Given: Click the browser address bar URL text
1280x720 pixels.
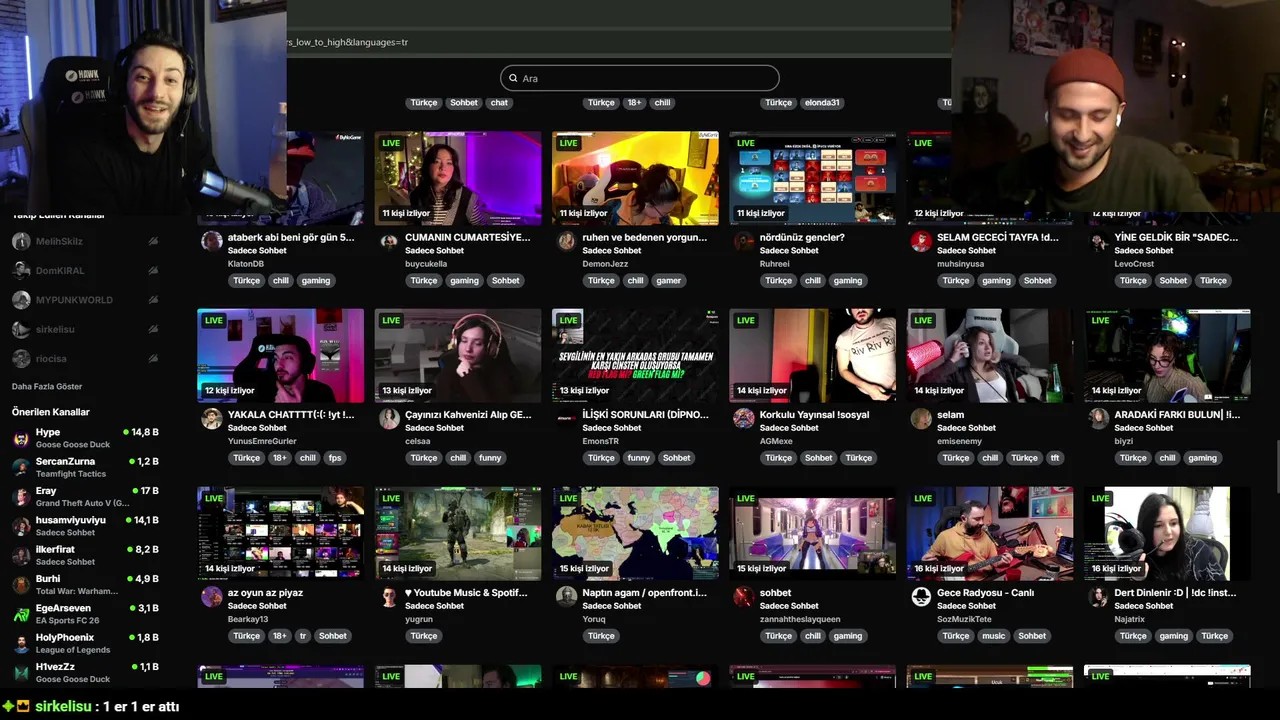Looking at the screenshot, I should [x=347, y=42].
